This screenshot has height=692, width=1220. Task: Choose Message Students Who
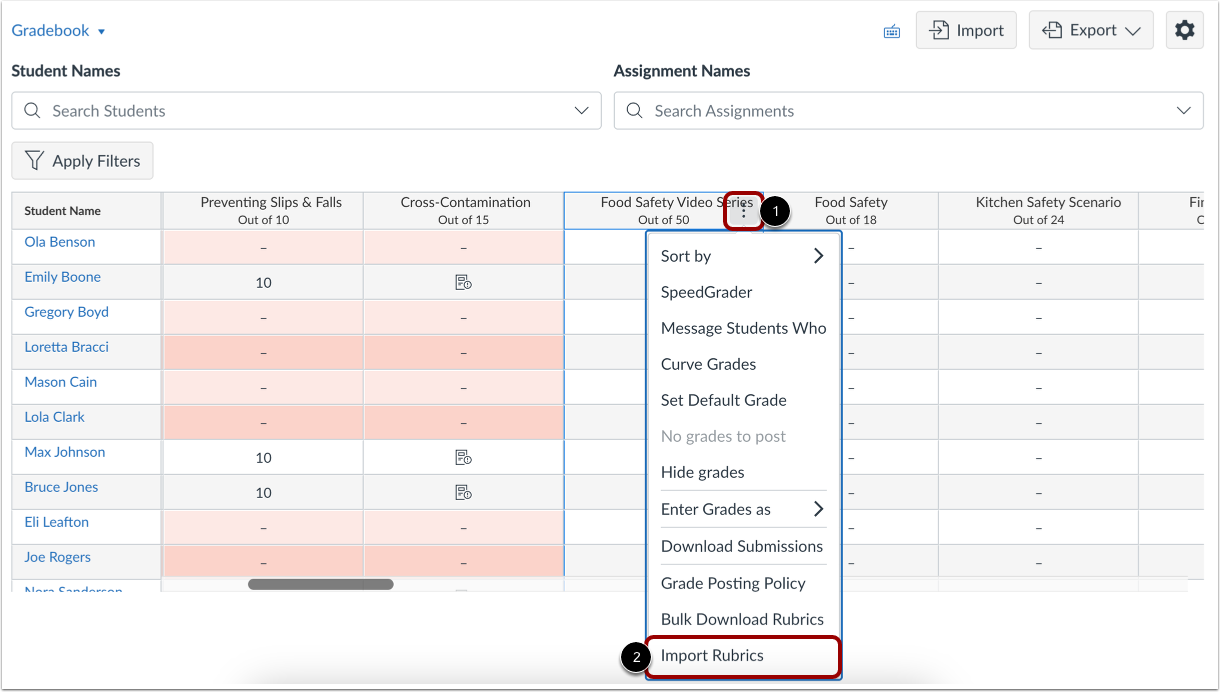point(743,328)
